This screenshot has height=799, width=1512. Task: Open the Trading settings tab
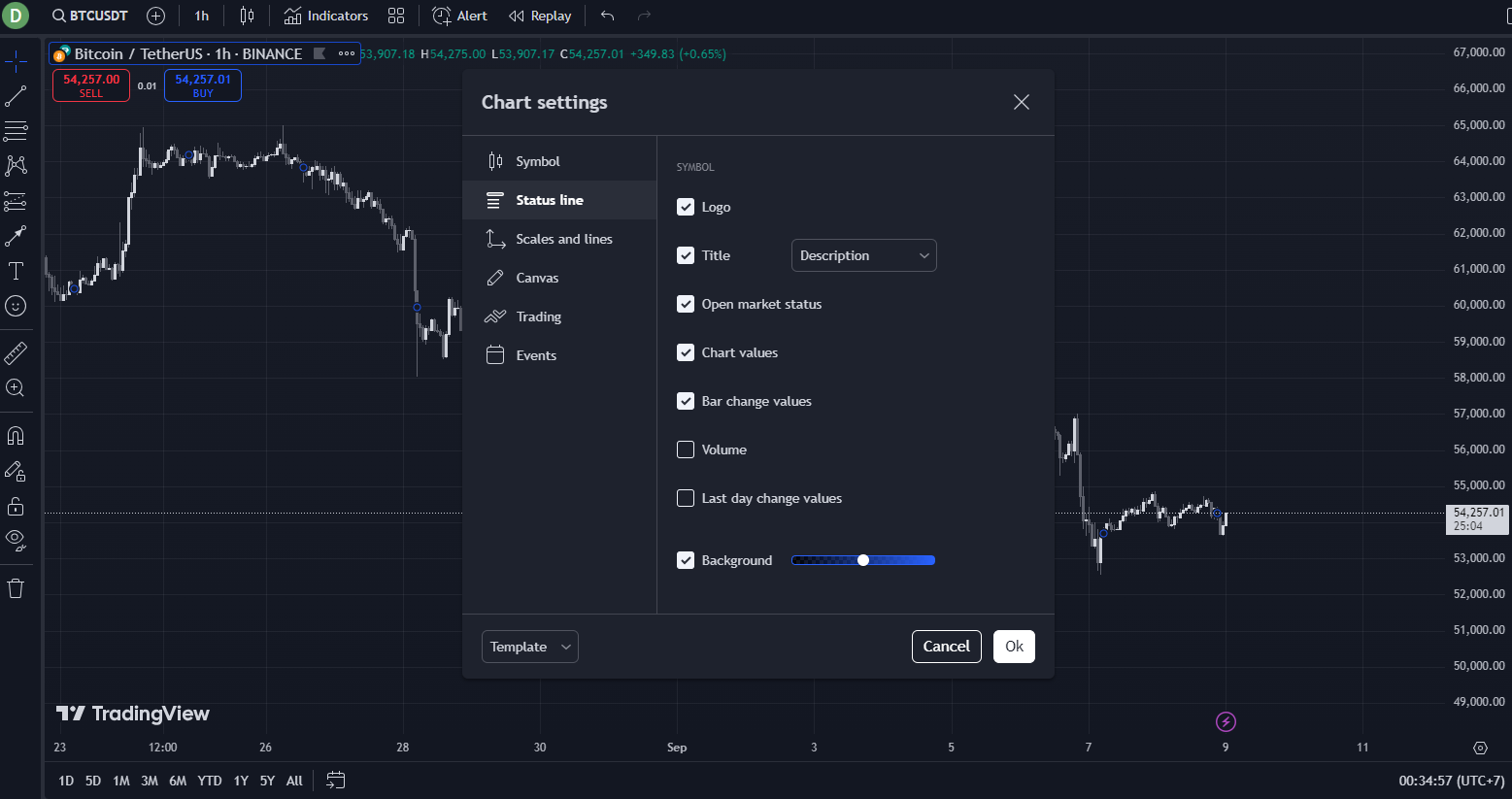point(559,316)
